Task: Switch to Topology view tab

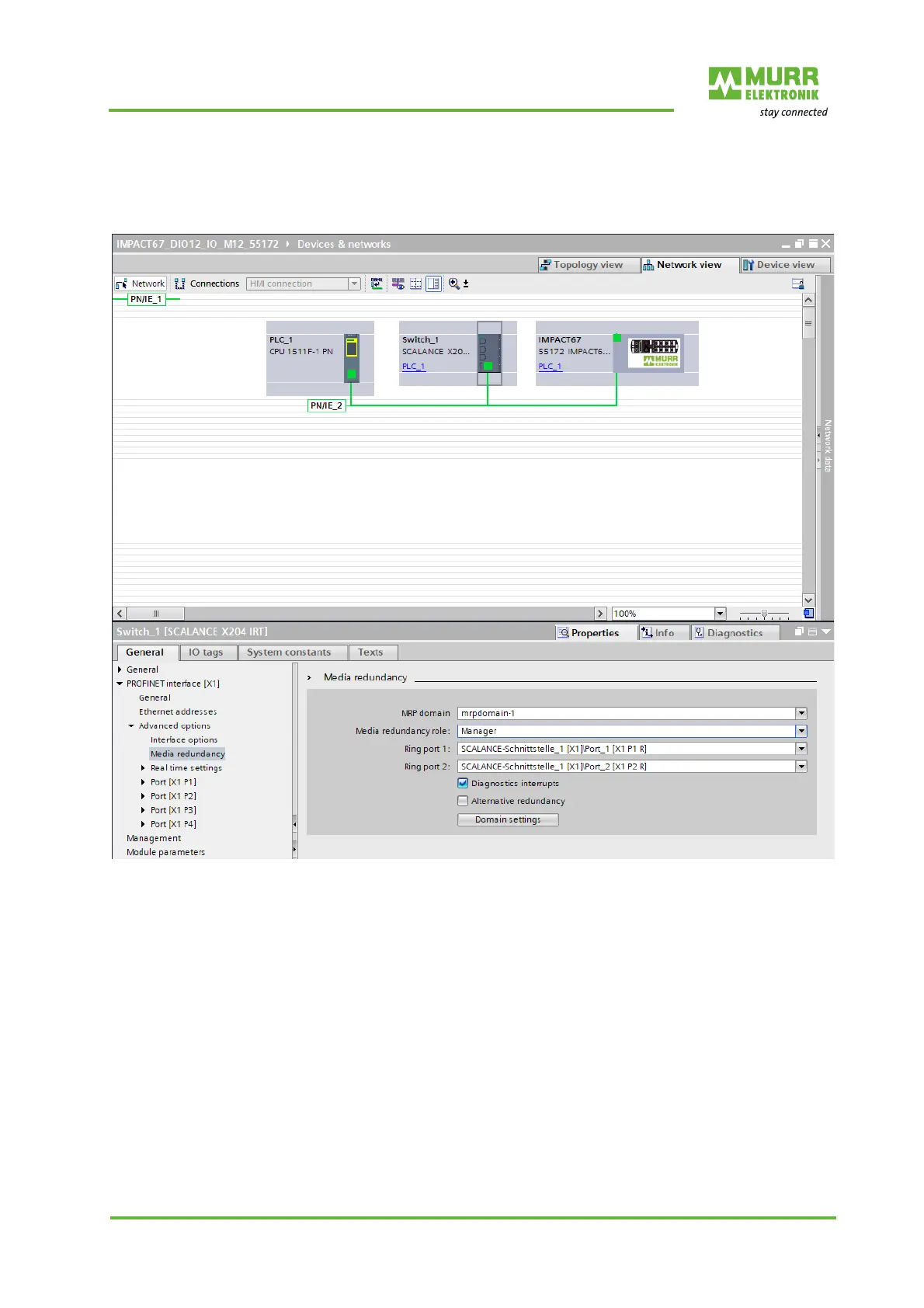Action: pyautogui.click(x=589, y=265)
